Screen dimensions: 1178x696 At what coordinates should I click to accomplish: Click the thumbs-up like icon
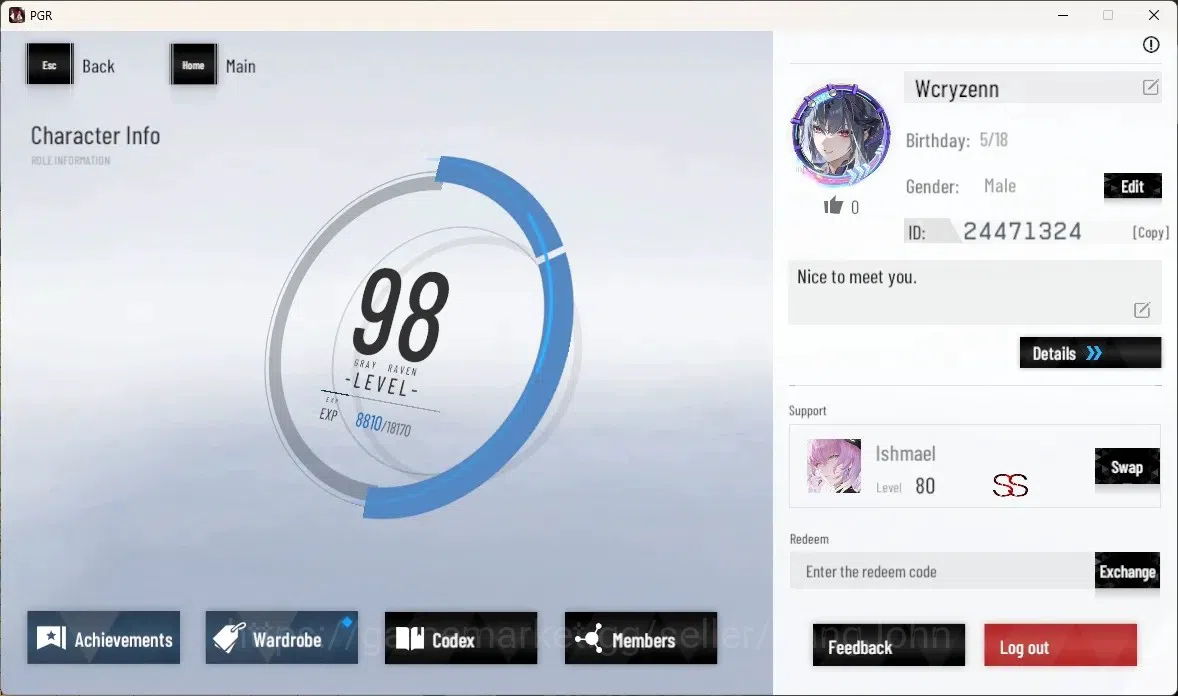[833, 206]
